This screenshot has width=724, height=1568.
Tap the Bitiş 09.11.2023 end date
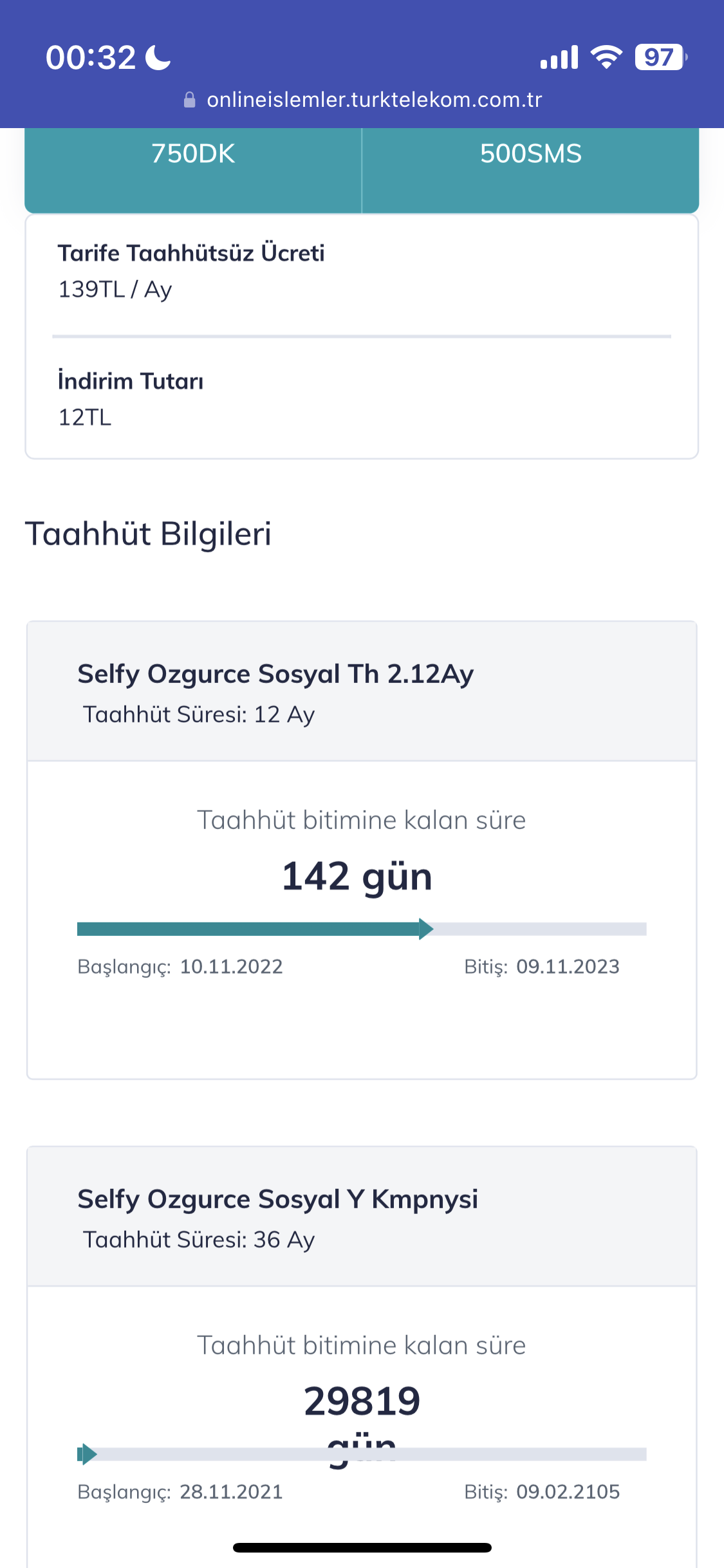pos(542,967)
